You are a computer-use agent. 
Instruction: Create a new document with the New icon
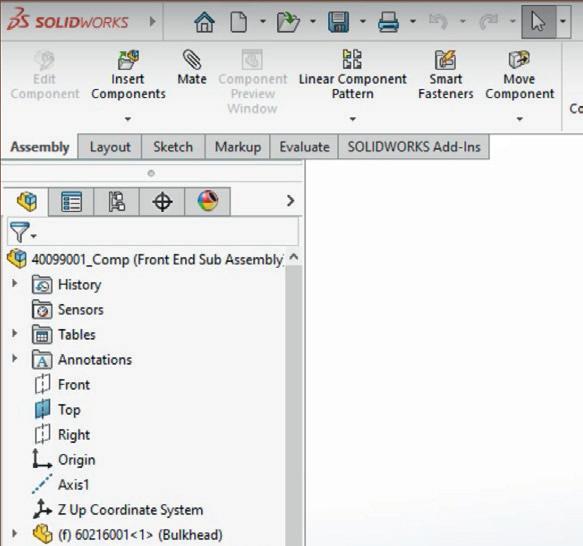238,22
